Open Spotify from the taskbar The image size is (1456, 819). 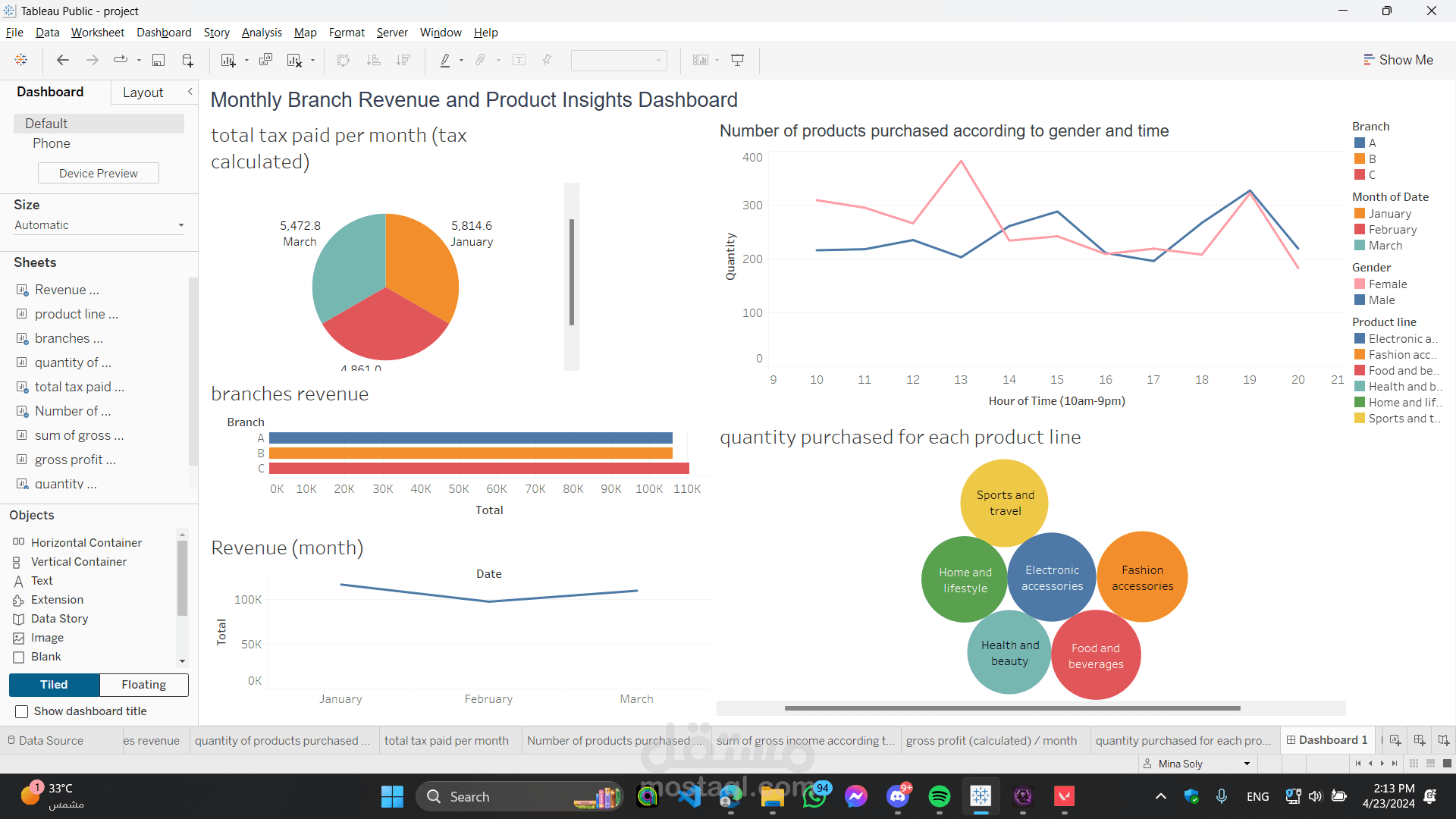pos(940,796)
